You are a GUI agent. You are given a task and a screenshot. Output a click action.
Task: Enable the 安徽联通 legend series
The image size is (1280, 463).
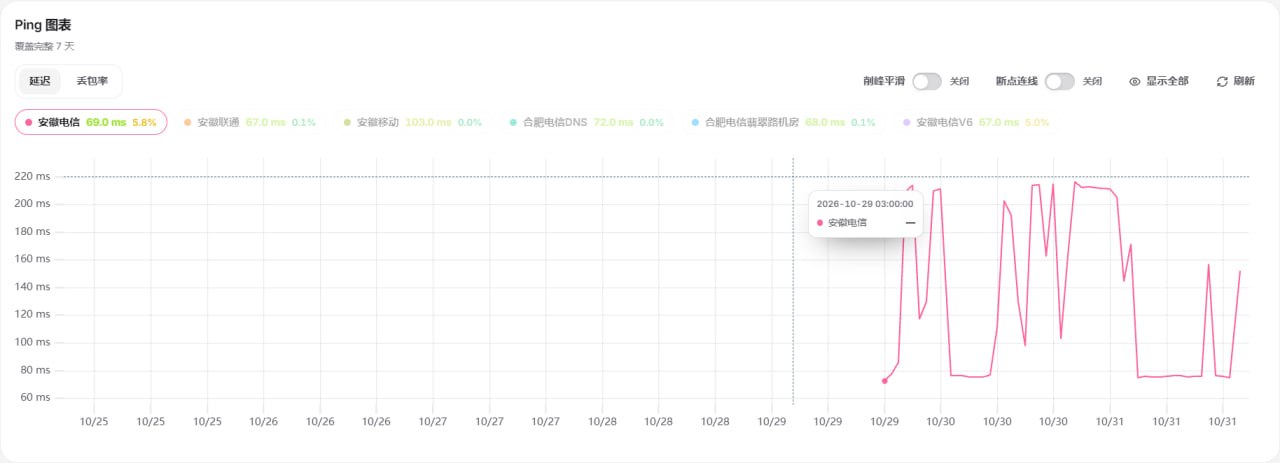249,122
